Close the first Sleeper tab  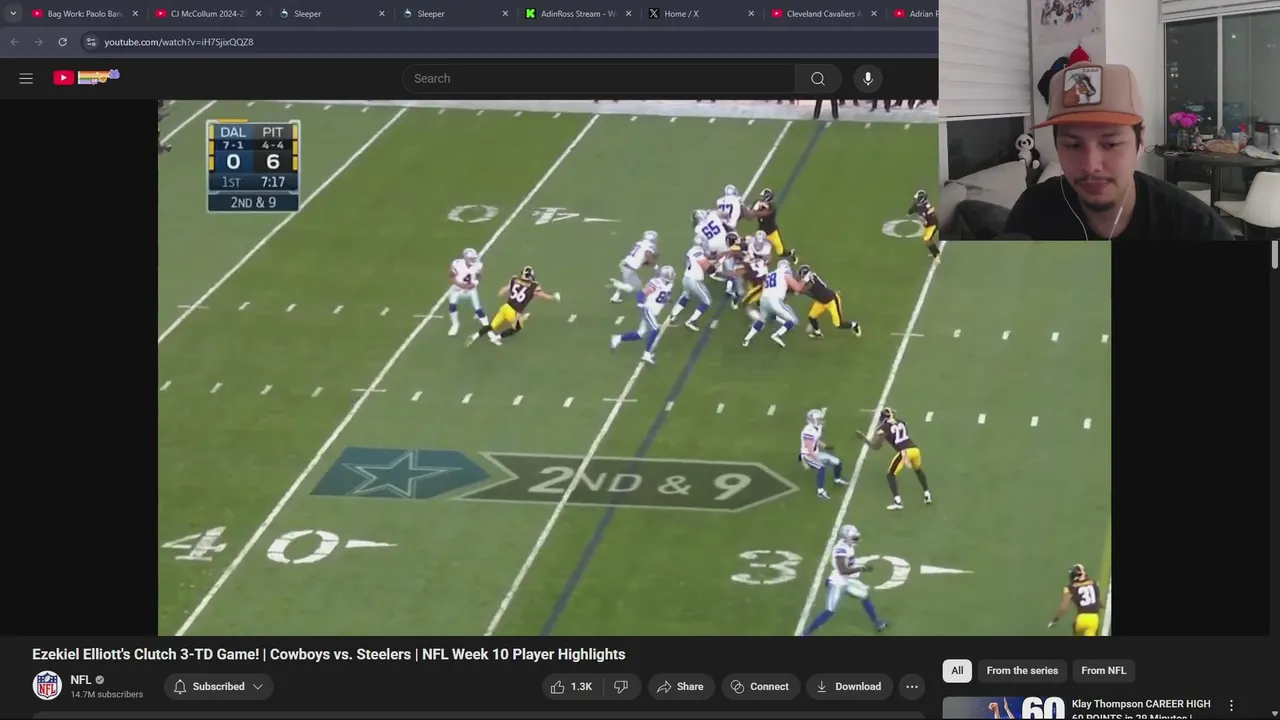pyautogui.click(x=381, y=14)
